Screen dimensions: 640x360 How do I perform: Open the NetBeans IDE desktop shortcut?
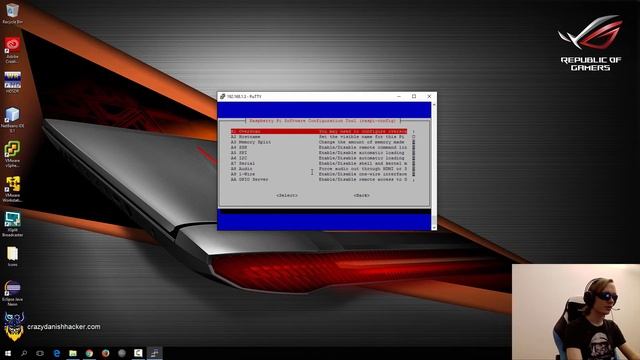click(x=12, y=119)
